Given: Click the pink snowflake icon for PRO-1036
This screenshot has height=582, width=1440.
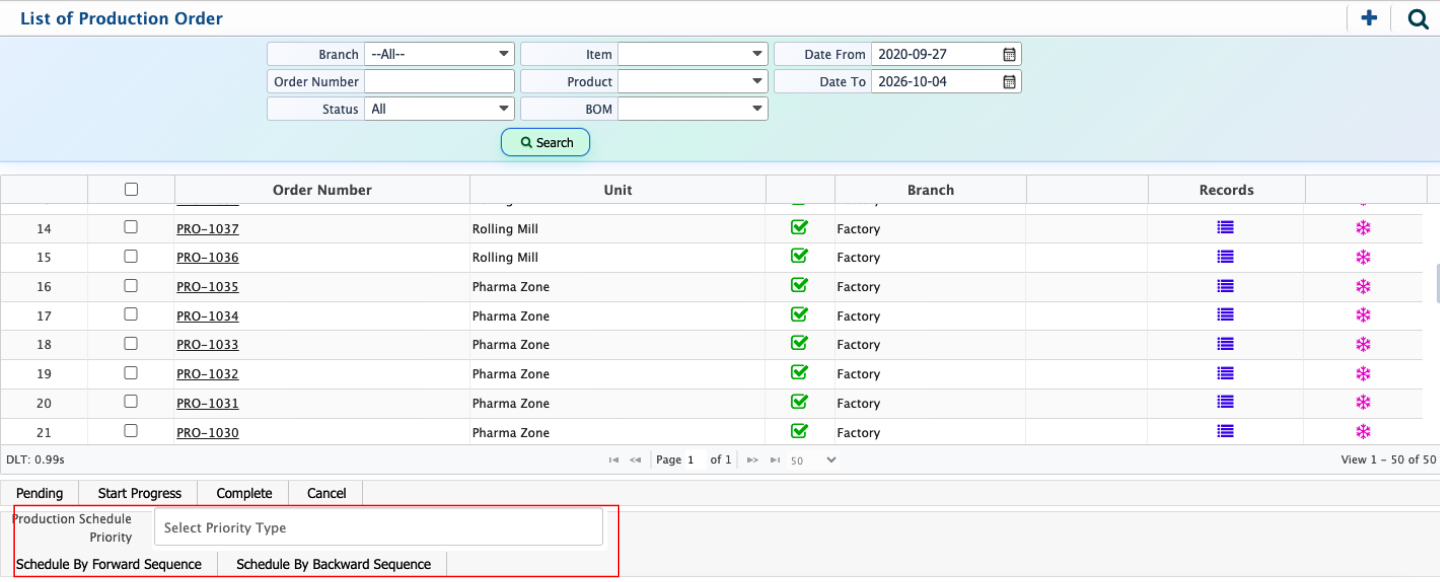Looking at the screenshot, I should pyautogui.click(x=1362, y=257).
